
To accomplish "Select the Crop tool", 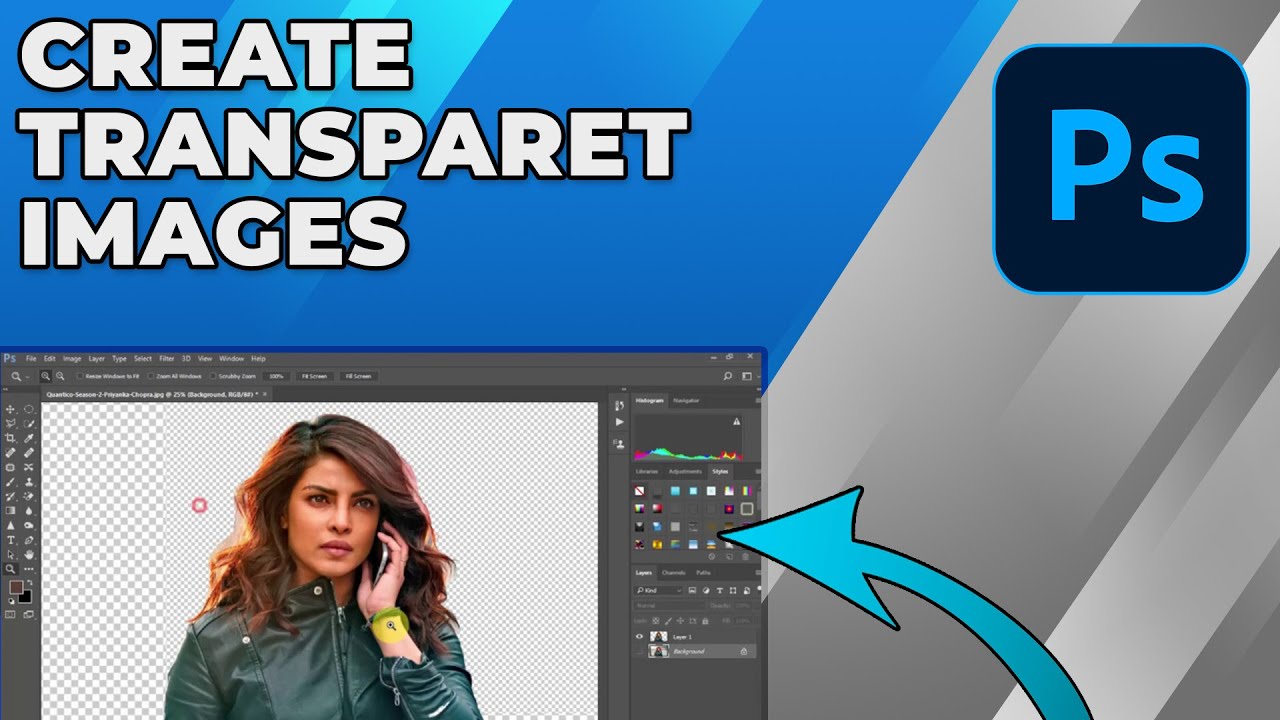I will tap(10, 438).
